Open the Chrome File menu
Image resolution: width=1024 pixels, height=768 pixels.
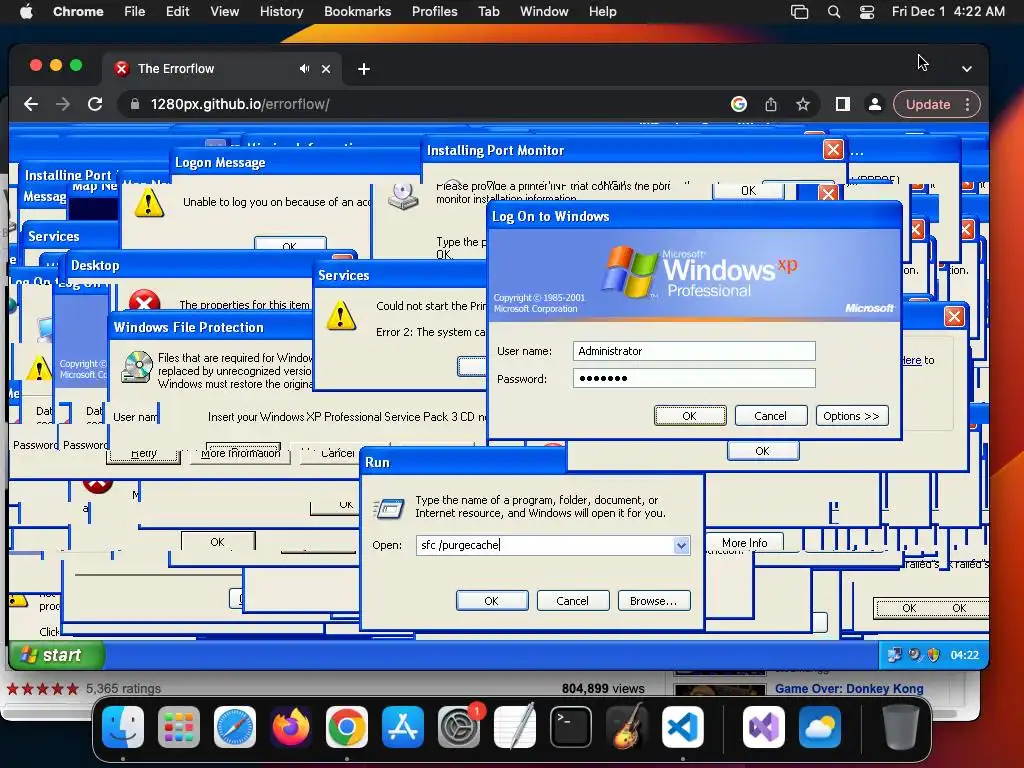pos(135,12)
